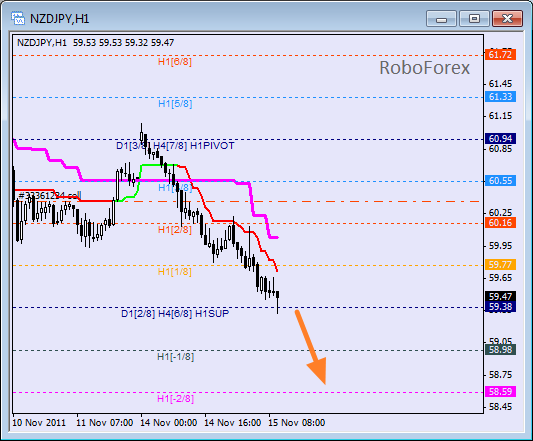Click the 59.77 yellow price label

pyautogui.click(x=500, y=265)
